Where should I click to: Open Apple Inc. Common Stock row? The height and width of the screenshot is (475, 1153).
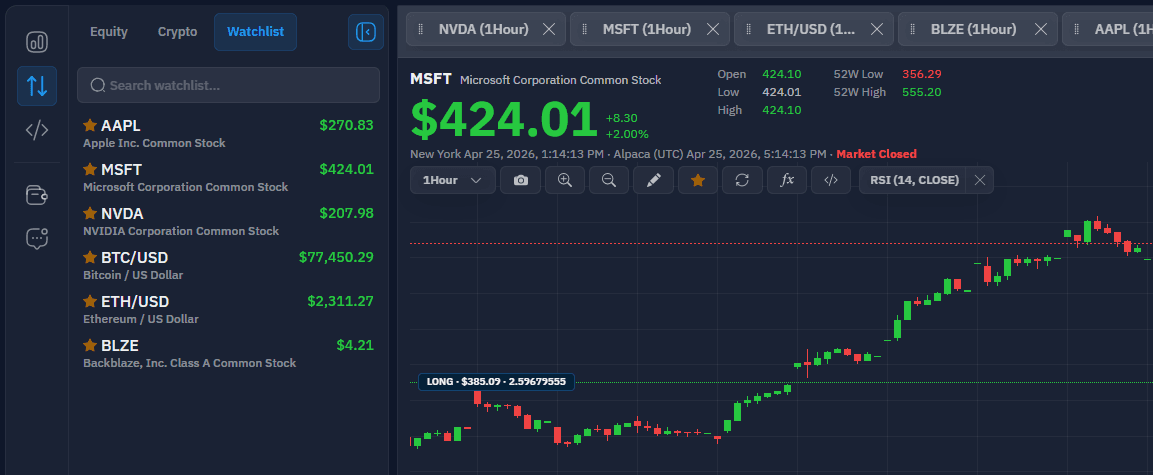(229, 133)
